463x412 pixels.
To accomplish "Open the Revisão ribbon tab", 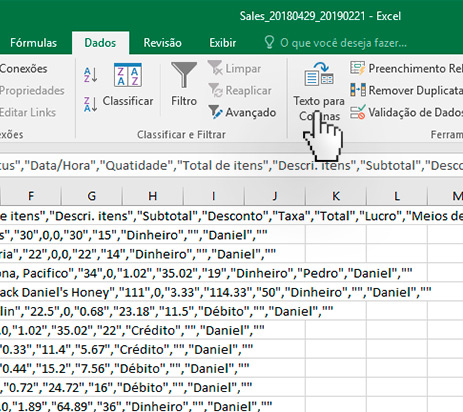I will (x=162, y=43).
